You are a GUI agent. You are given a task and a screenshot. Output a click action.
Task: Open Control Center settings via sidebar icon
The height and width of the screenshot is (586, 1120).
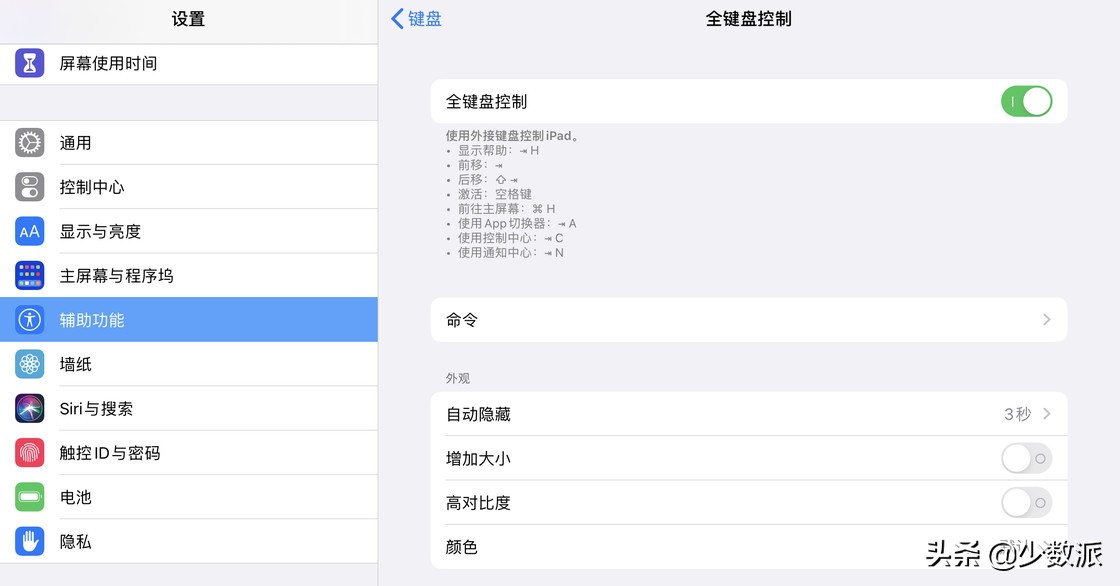coord(29,187)
